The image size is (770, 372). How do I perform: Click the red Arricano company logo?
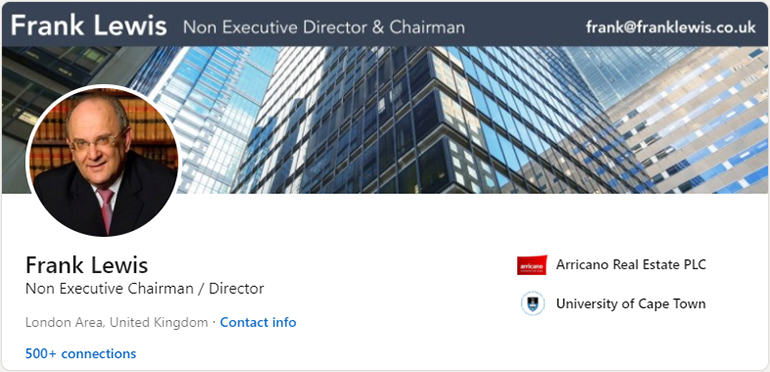click(532, 265)
